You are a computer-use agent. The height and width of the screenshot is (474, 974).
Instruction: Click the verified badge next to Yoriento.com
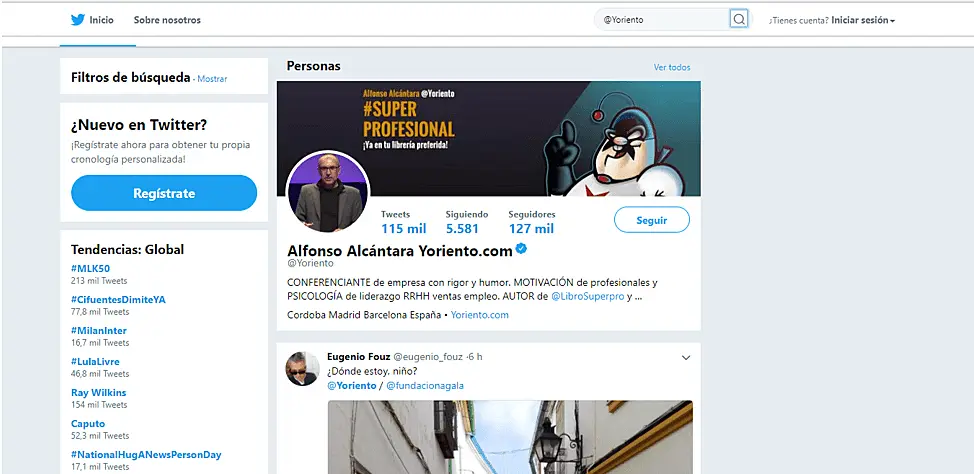point(521,249)
